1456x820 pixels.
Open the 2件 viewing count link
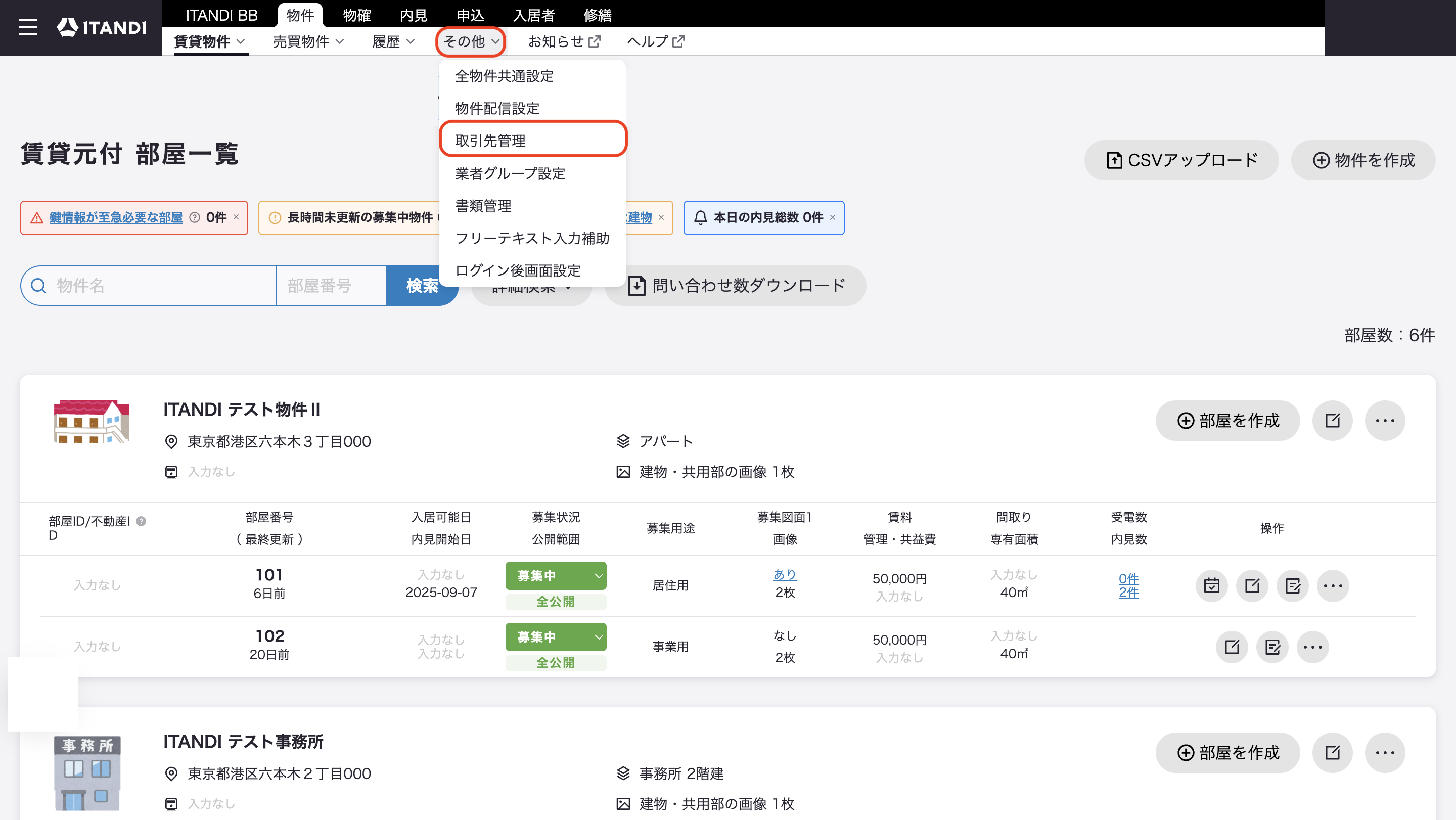tap(1129, 593)
